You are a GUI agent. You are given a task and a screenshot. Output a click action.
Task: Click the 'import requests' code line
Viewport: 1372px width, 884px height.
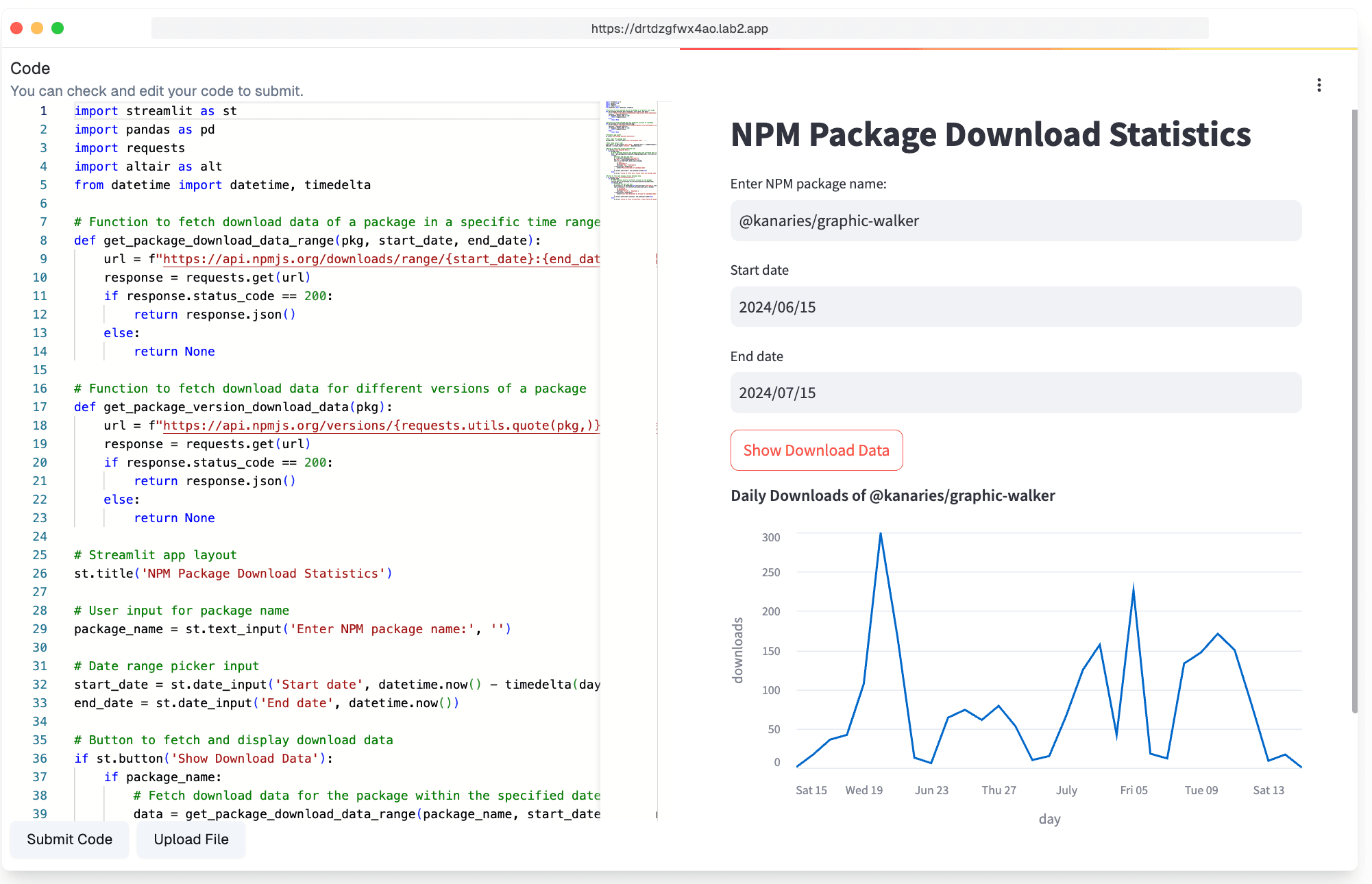pyautogui.click(x=130, y=148)
